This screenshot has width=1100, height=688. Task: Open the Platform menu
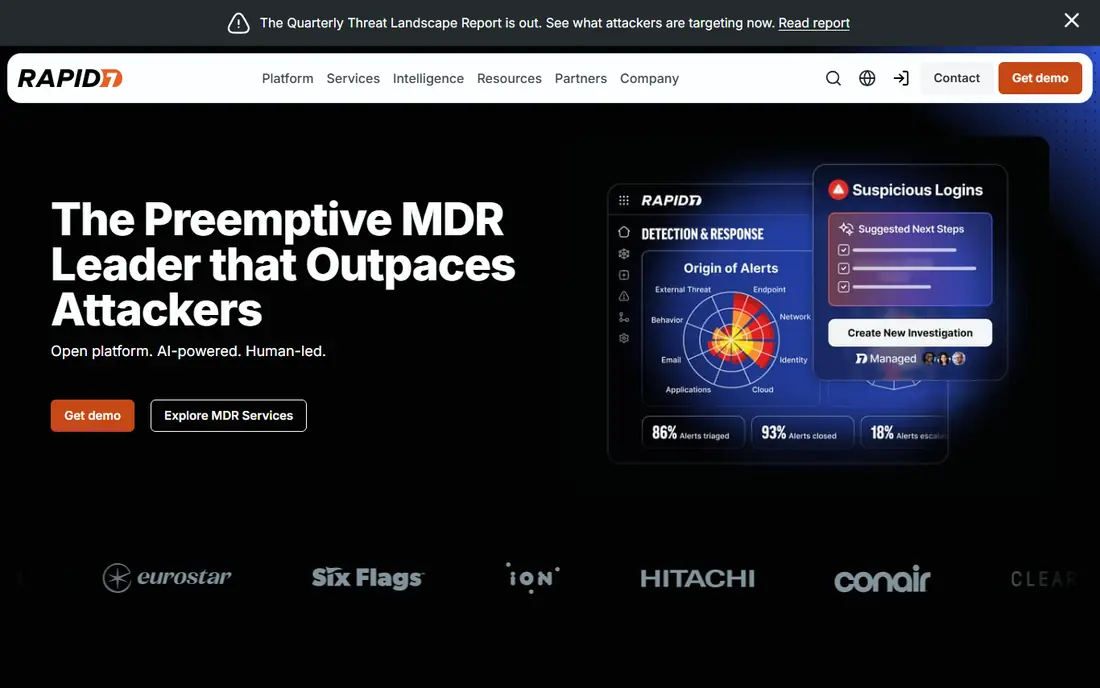pos(288,79)
